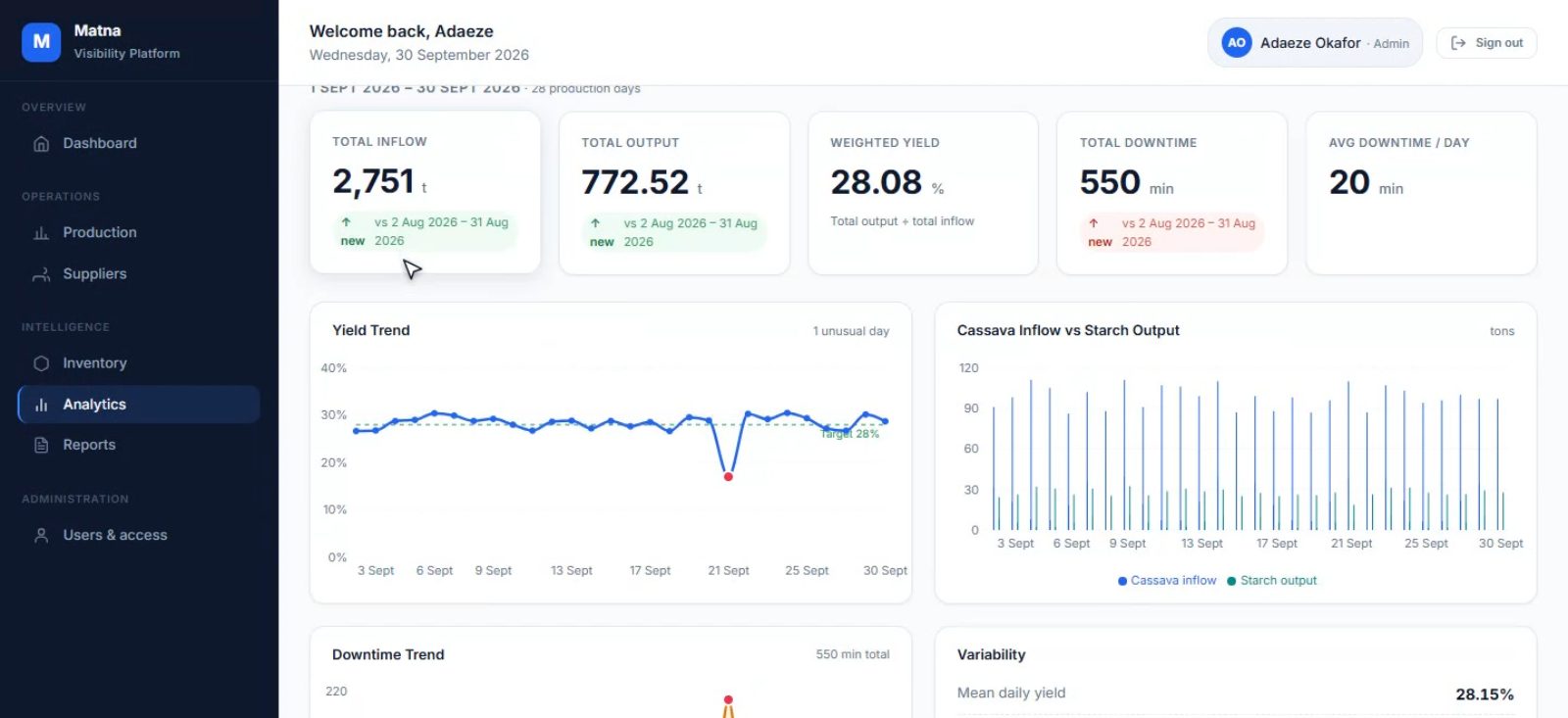Click the Total Output value 772.52
1568x718 pixels.
635,182
